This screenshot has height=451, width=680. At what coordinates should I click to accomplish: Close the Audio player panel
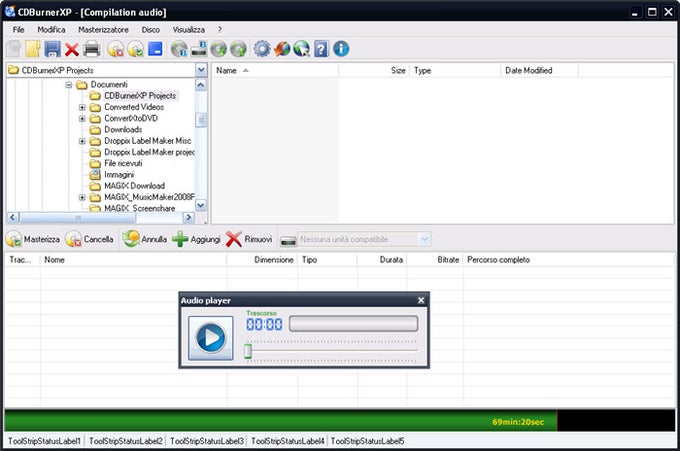click(421, 300)
